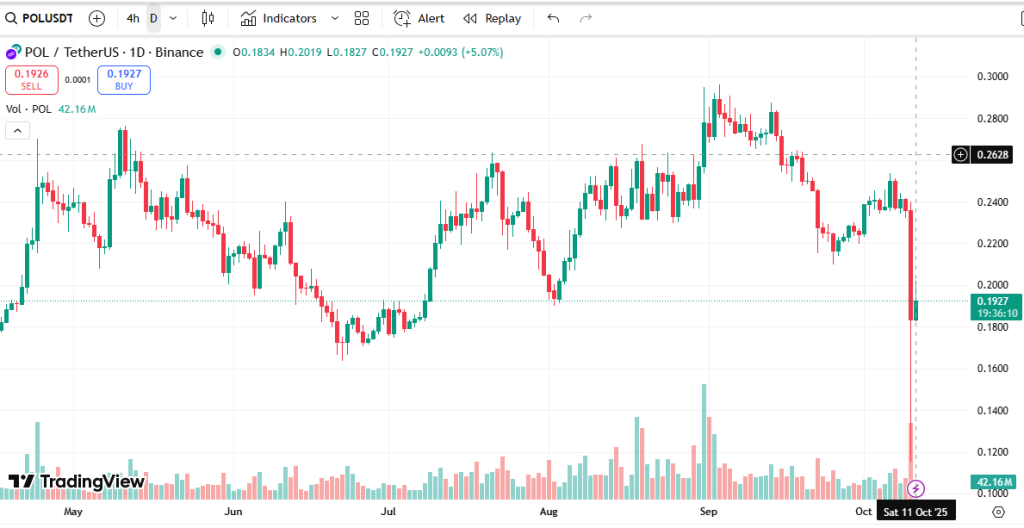Click the purple lightning bolt event icon

coord(916,488)
